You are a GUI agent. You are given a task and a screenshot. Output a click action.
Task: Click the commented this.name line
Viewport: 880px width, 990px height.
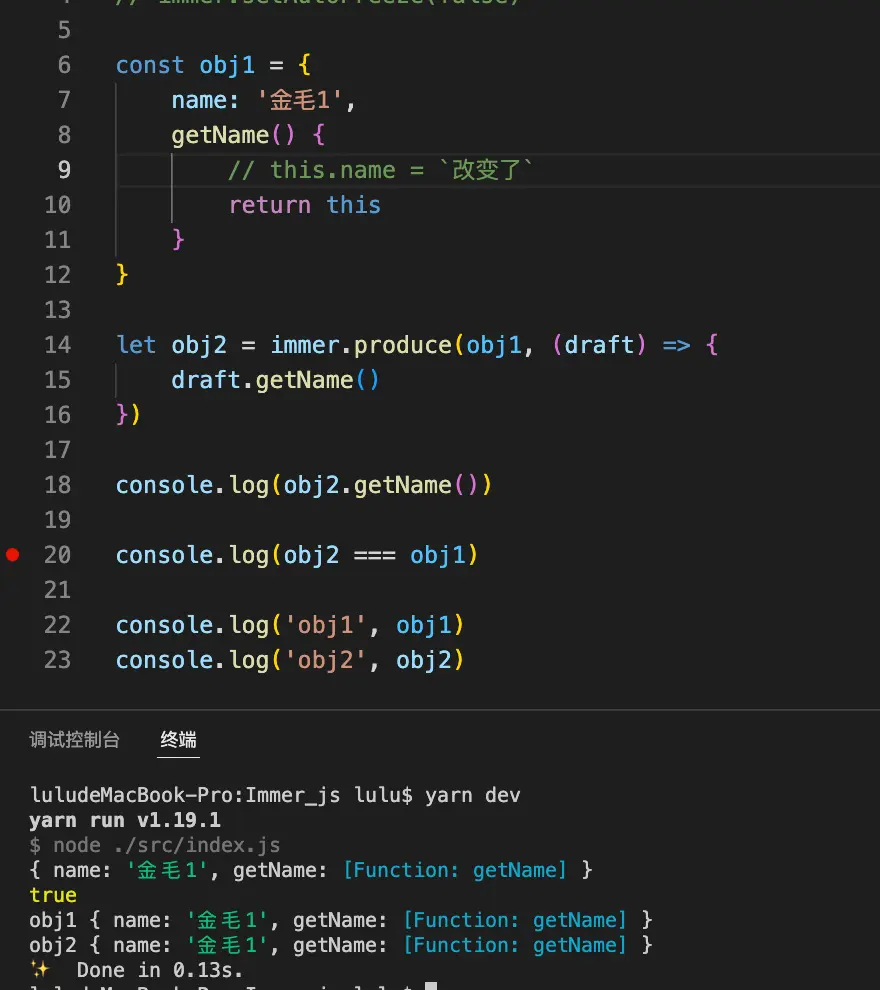coord(381,170)
